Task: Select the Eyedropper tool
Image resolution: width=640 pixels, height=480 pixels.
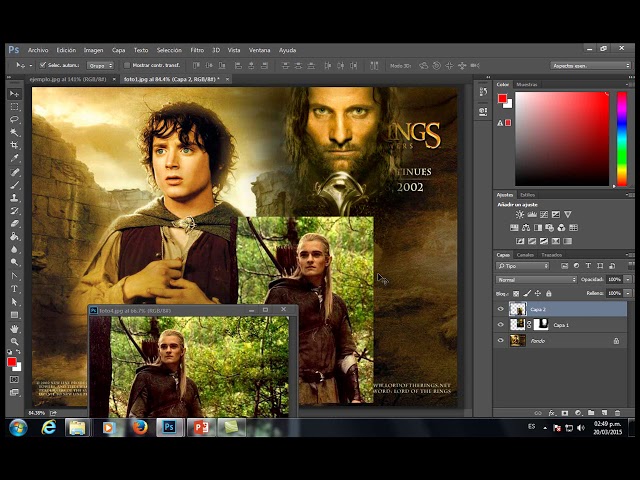Action: [14, 158]
